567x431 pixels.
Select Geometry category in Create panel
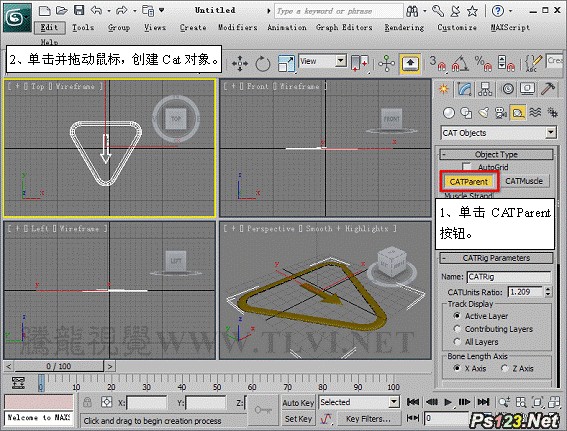click(x=449, y=113)
